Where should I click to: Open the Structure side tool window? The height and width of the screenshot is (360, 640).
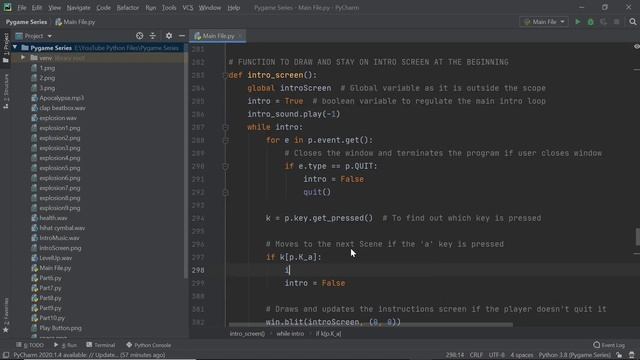pyautogui.click(x=6, y=91)
